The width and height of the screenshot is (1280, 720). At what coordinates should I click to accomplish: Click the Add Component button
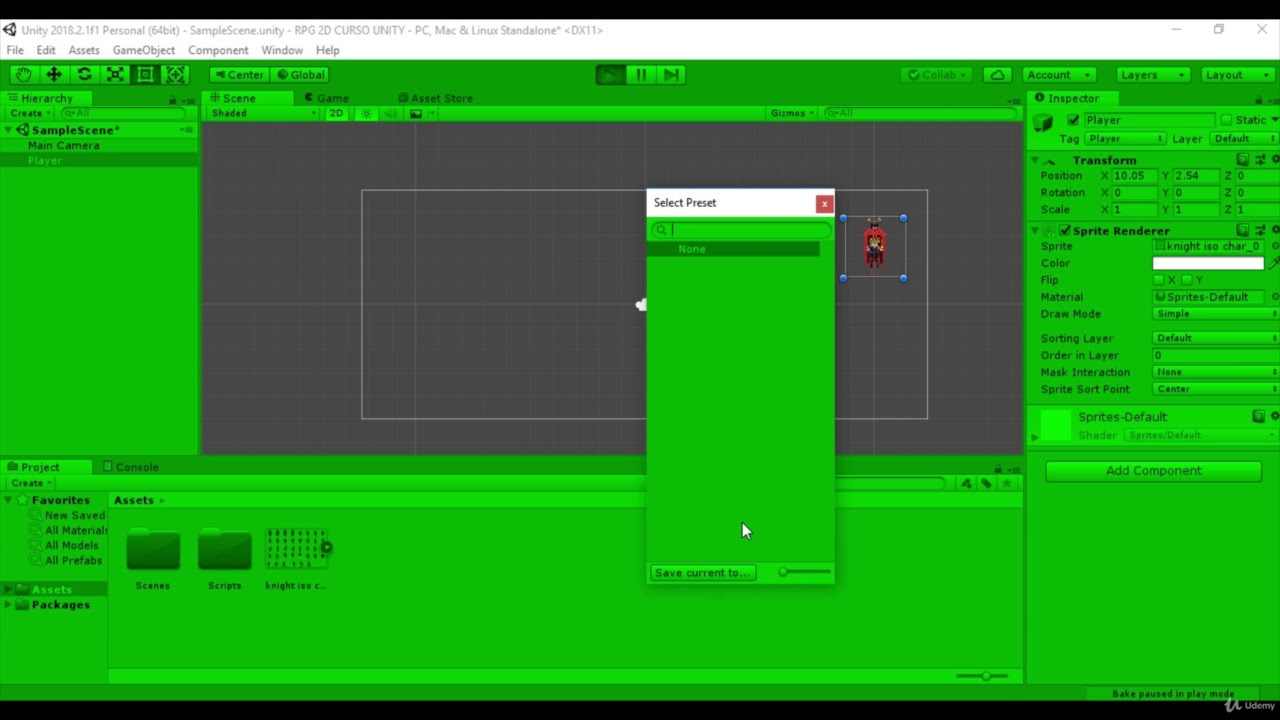pyautogui.click(x=1153, y=471)
